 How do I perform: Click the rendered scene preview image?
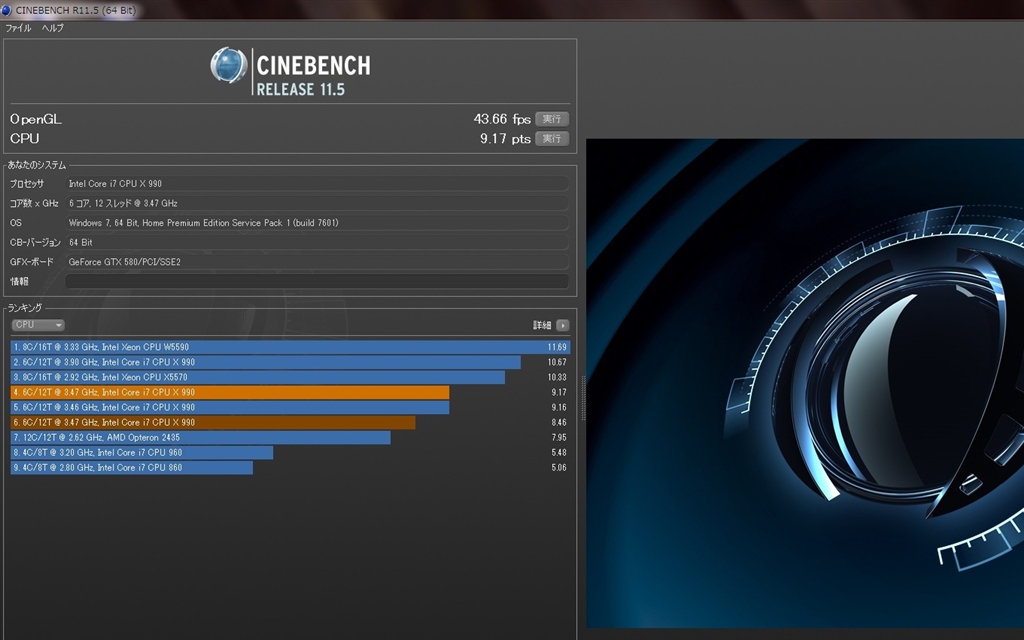pyautogui.click(x=805, y=383)
